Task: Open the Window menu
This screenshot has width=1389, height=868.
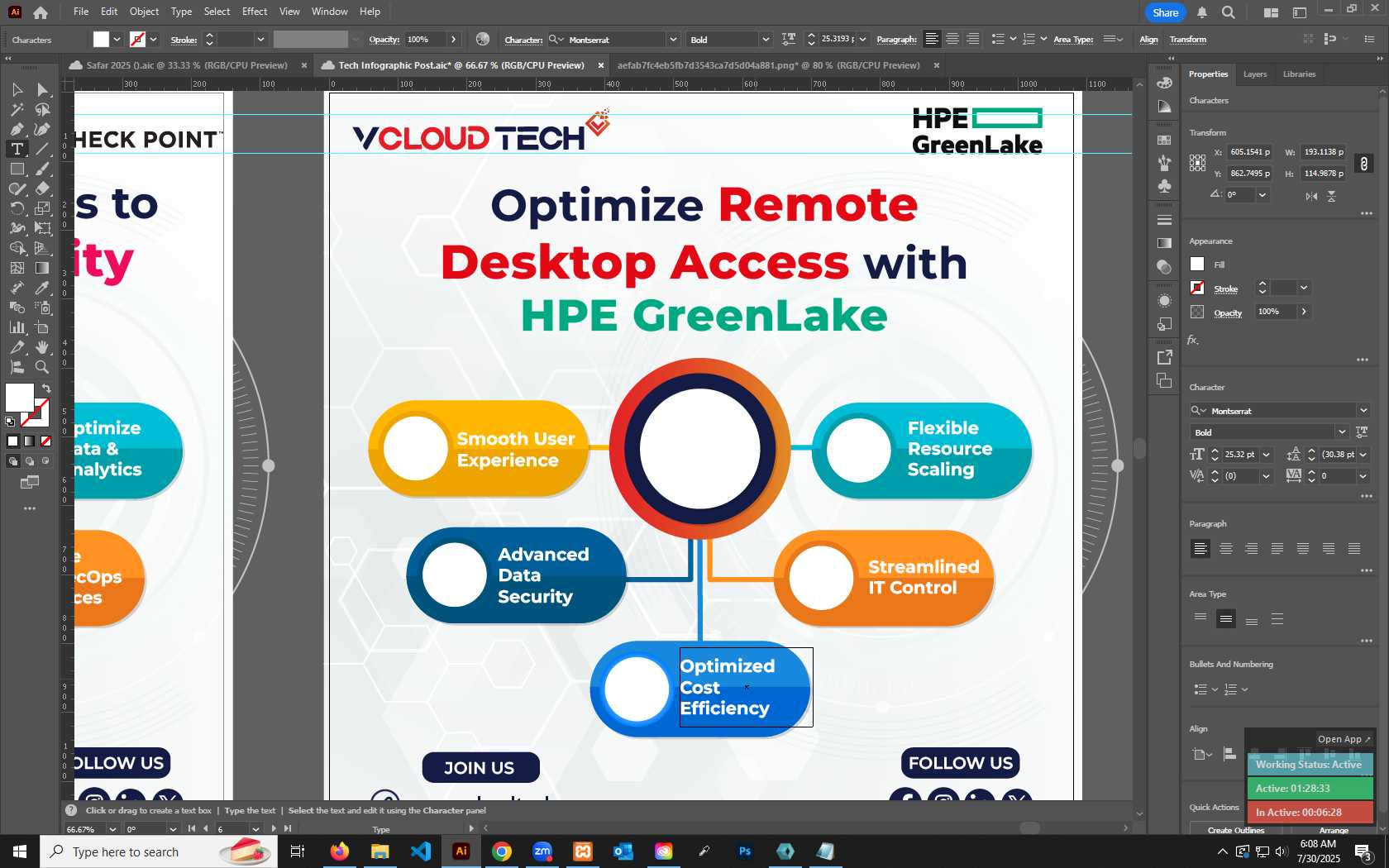Action: [330, 12]
